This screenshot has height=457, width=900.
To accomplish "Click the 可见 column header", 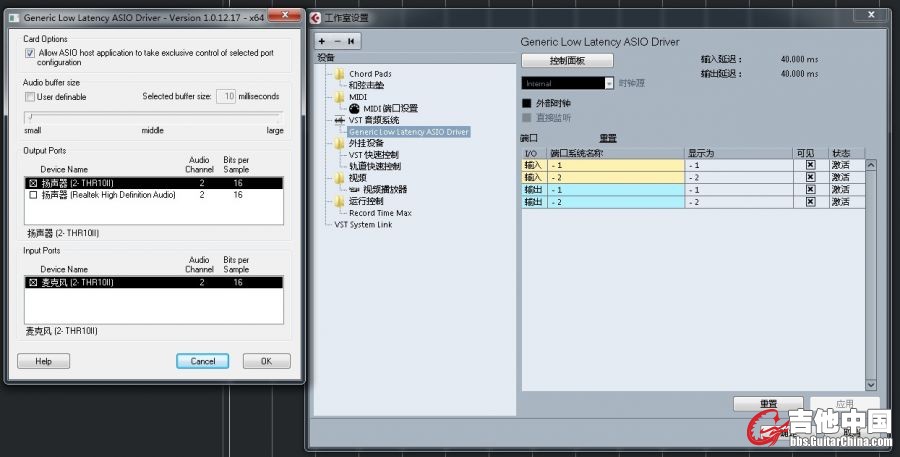I will pyautogui.click(x=810, y=153).
